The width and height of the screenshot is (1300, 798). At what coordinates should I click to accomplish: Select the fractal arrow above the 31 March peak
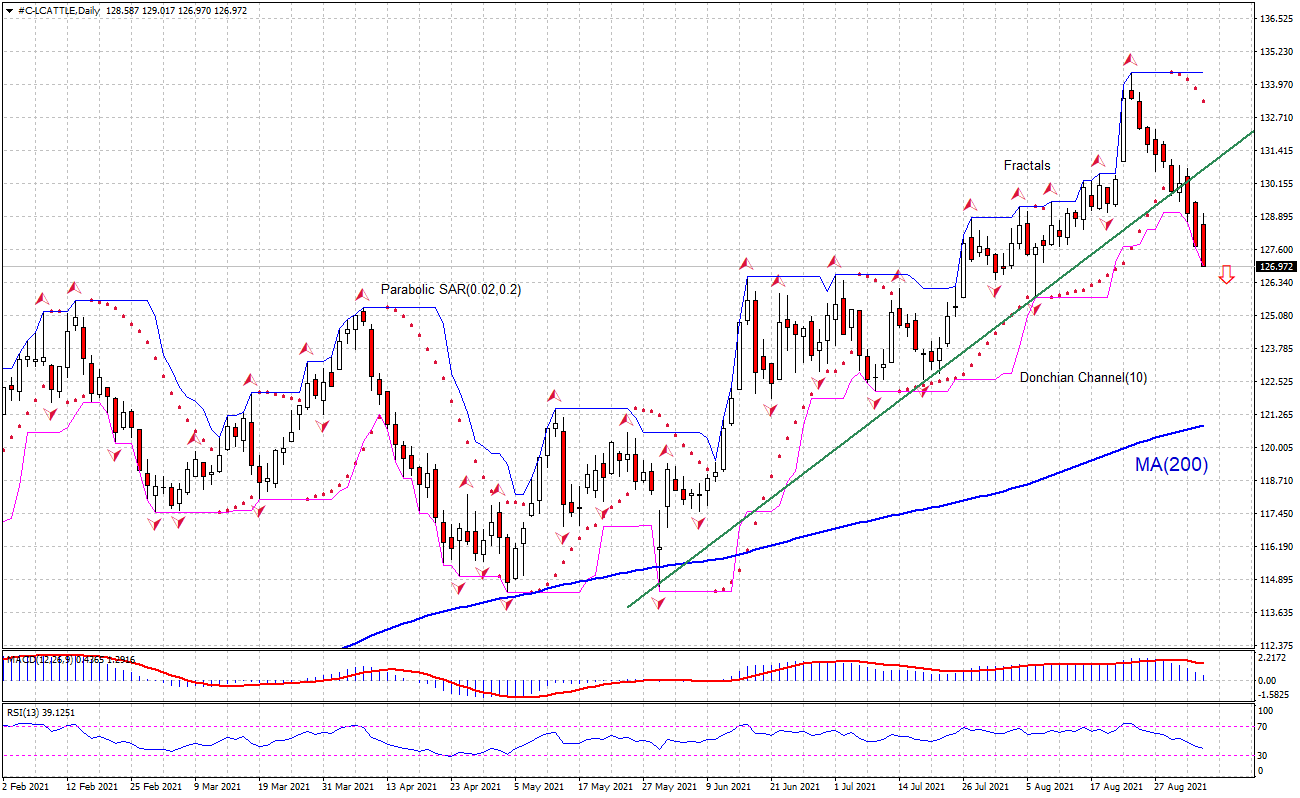362,295
